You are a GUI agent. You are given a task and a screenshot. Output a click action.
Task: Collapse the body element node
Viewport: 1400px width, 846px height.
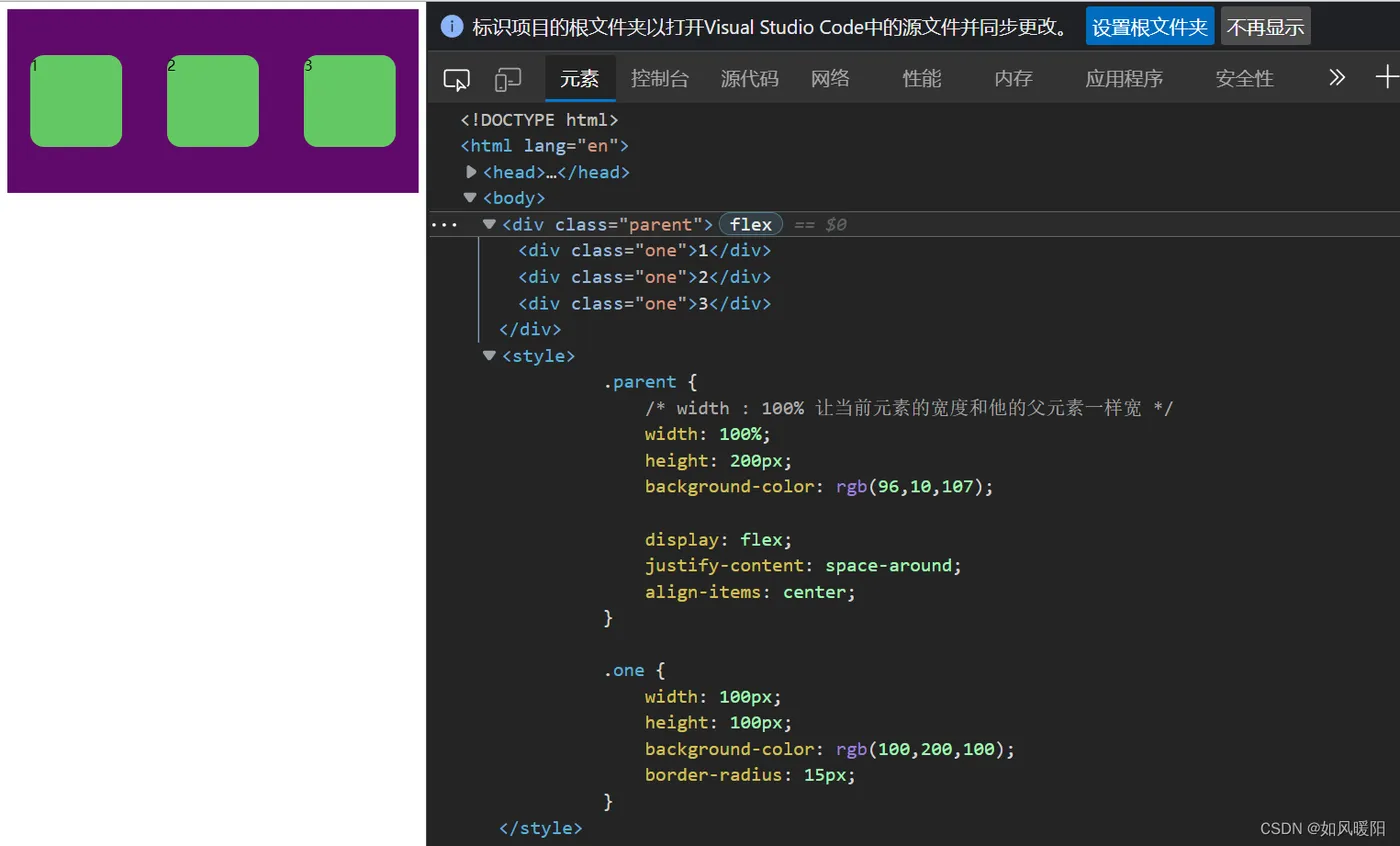(470, 198)
